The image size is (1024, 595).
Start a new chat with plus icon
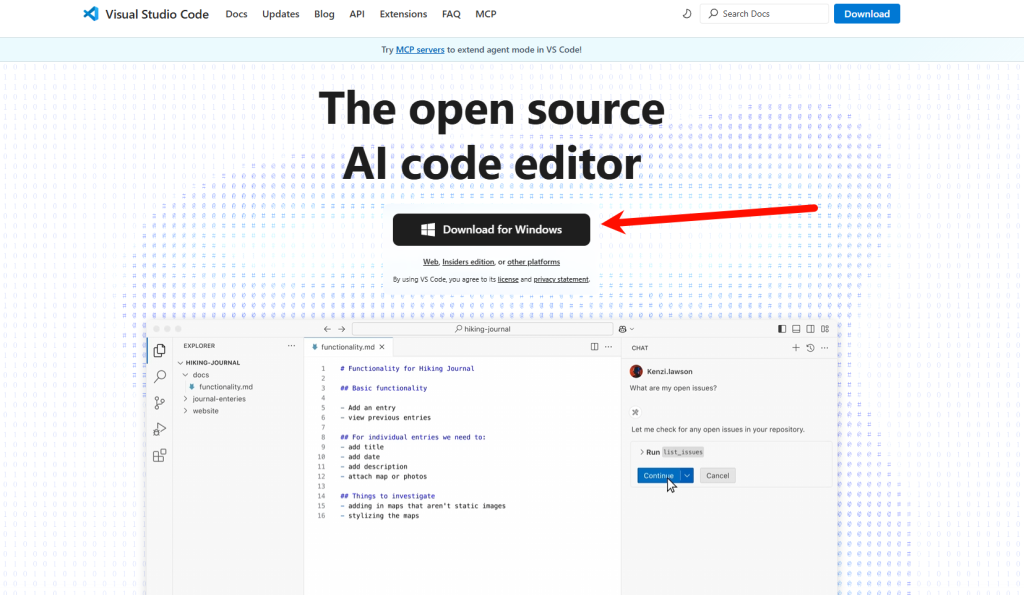click(x=795, y=348)
